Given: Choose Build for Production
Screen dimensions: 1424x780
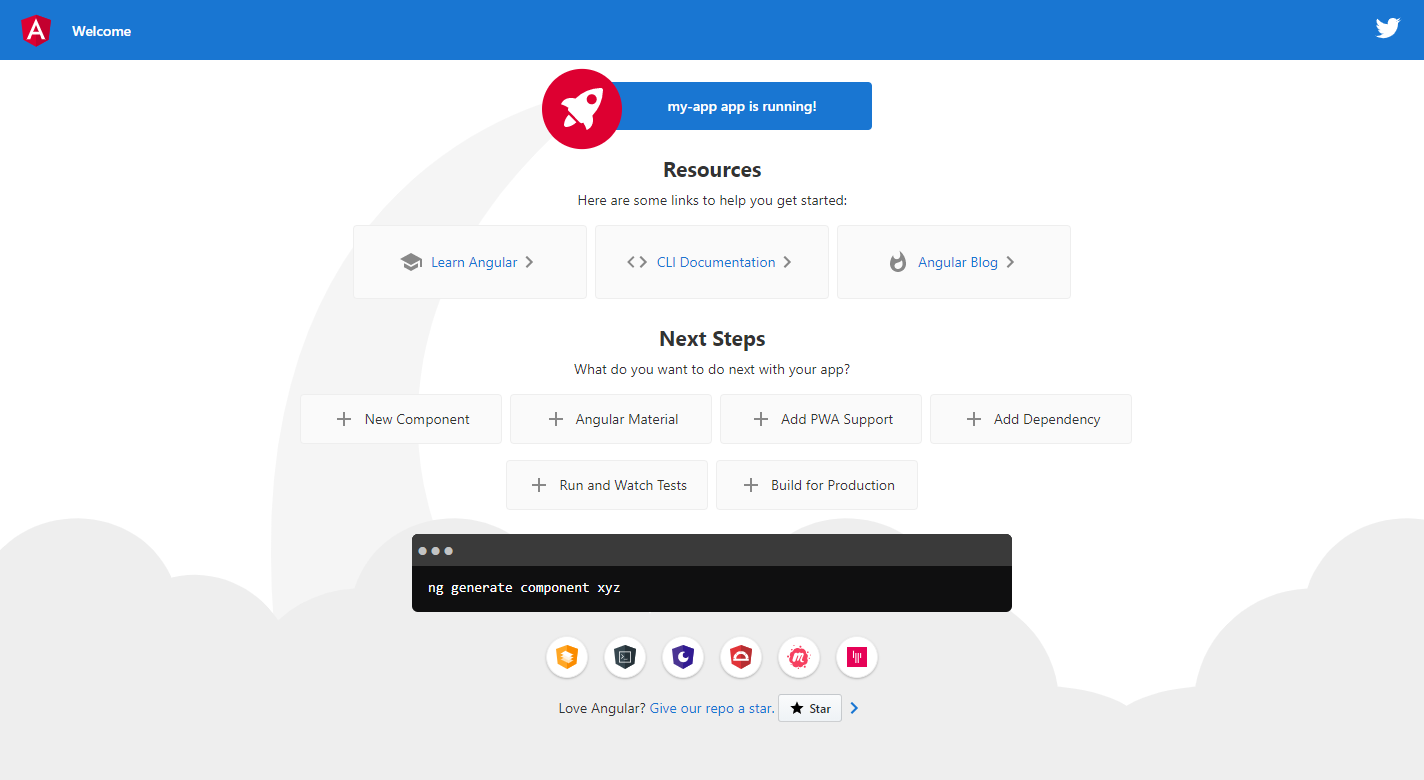Looking at the screenshot, I should pos(817,485).
